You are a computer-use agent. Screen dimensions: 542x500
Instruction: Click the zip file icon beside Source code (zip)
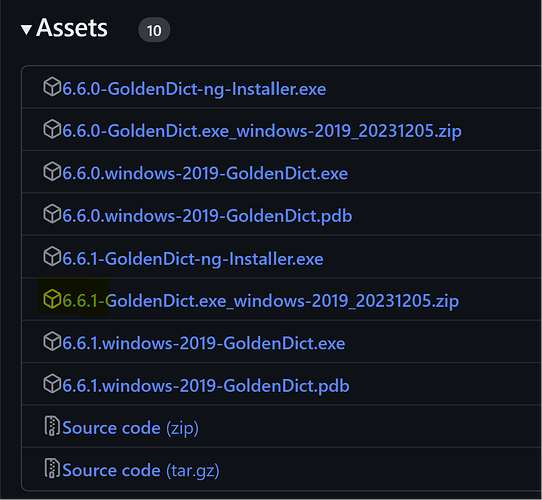[52, 426]
